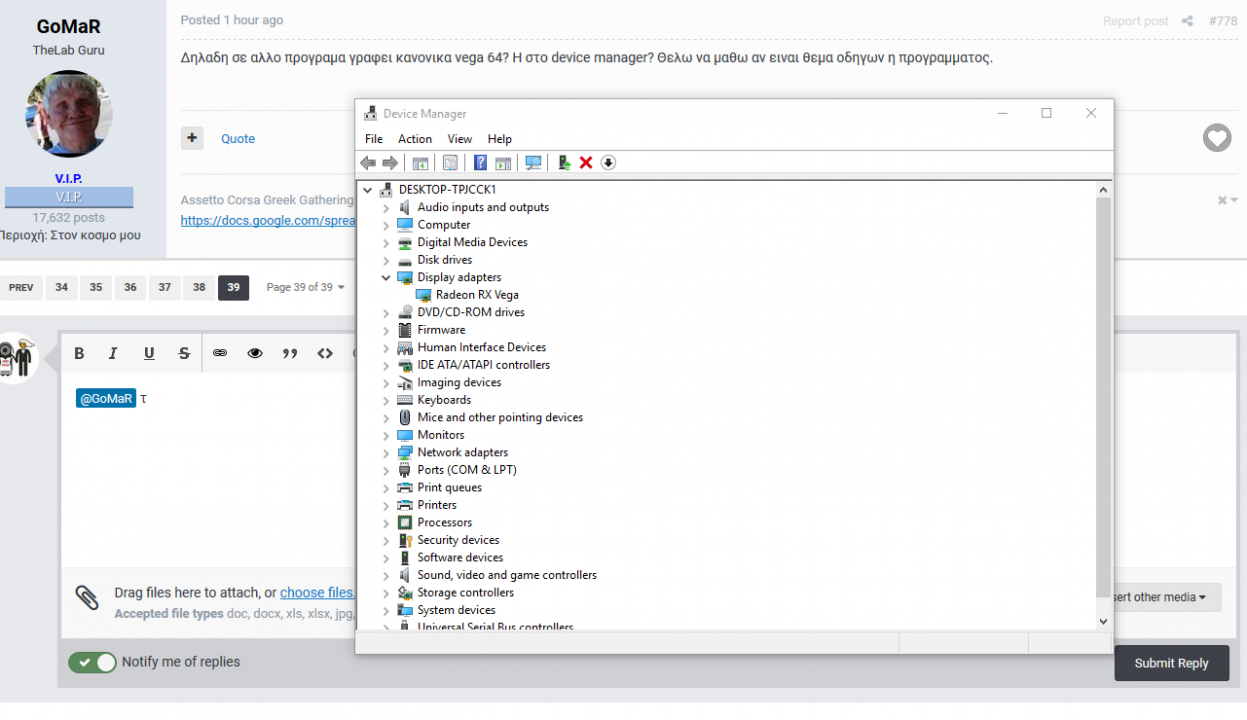Screen dimensions: 1247x720
Task: Click the update driver toolbar icon
Action: [x=564, y=163]
